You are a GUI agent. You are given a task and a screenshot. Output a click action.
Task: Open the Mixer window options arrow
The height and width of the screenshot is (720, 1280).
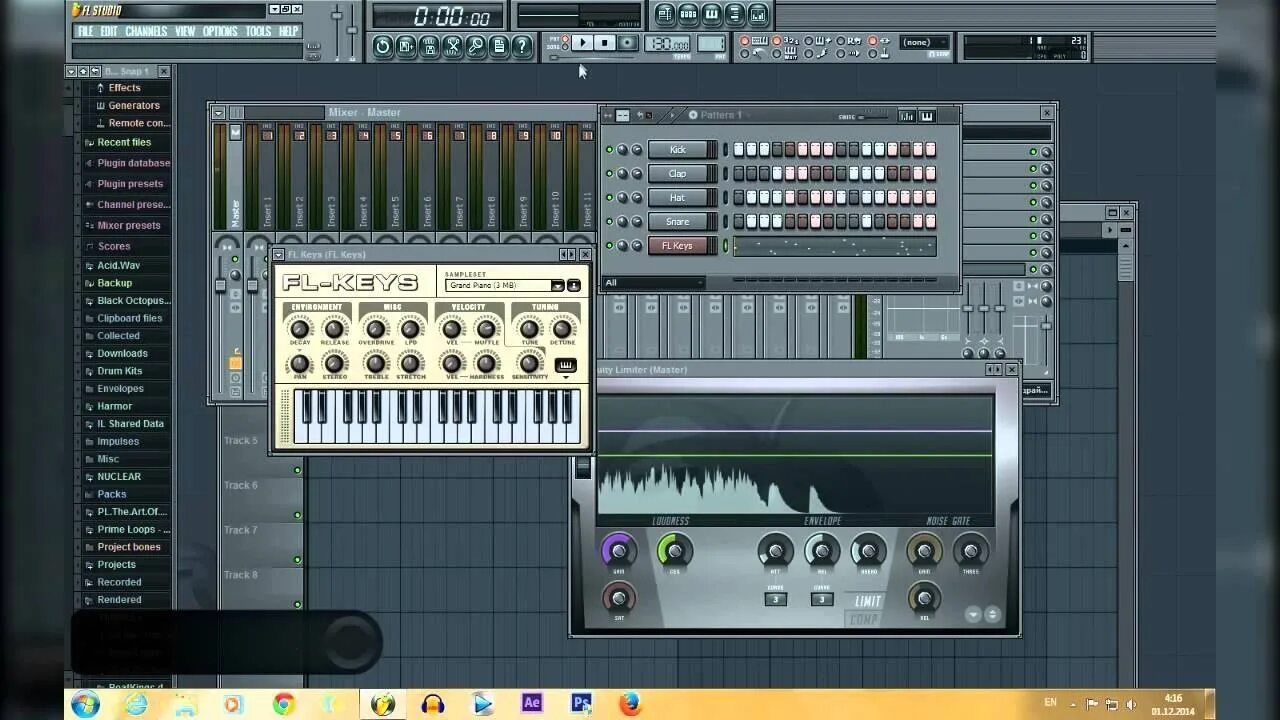(x=218, y=113)
